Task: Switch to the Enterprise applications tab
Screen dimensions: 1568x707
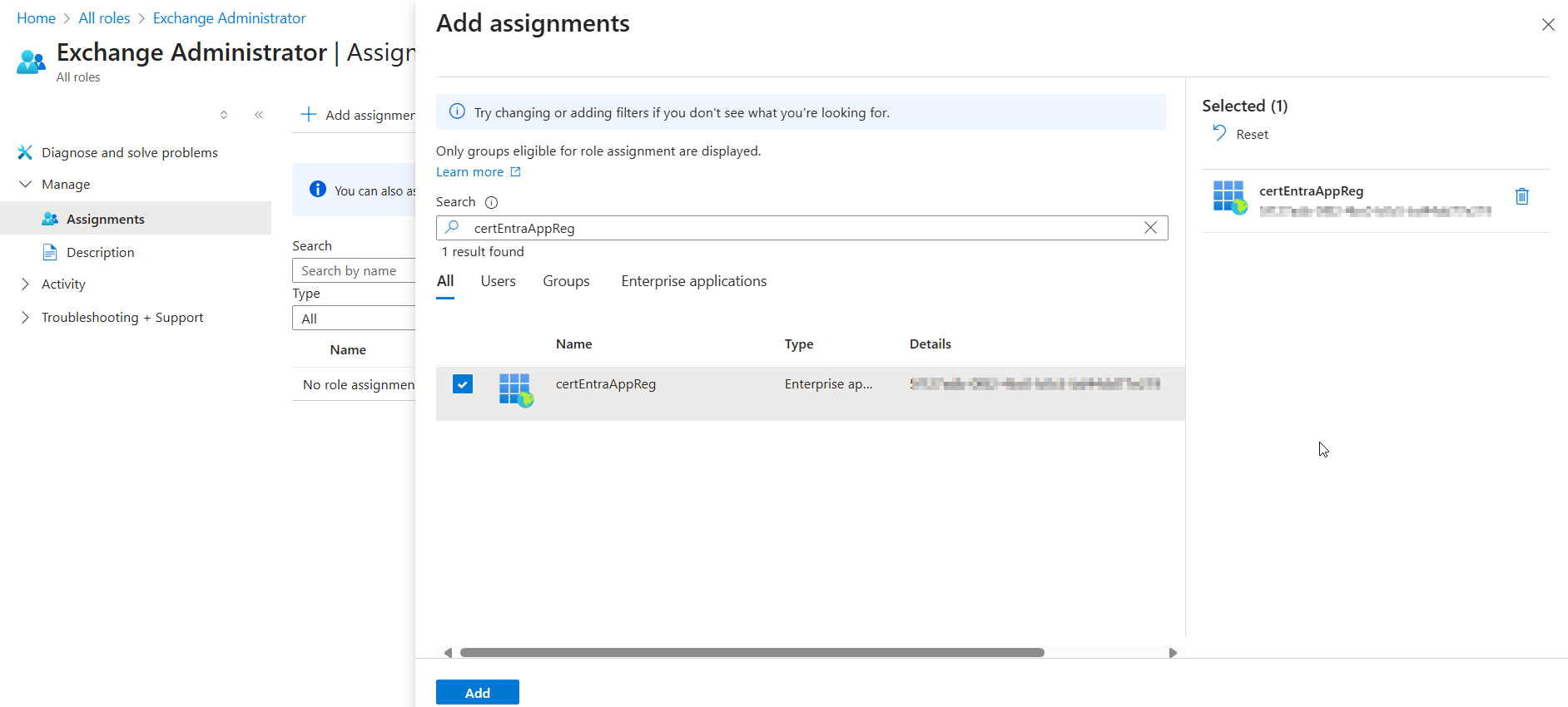Action: point(693,281)
